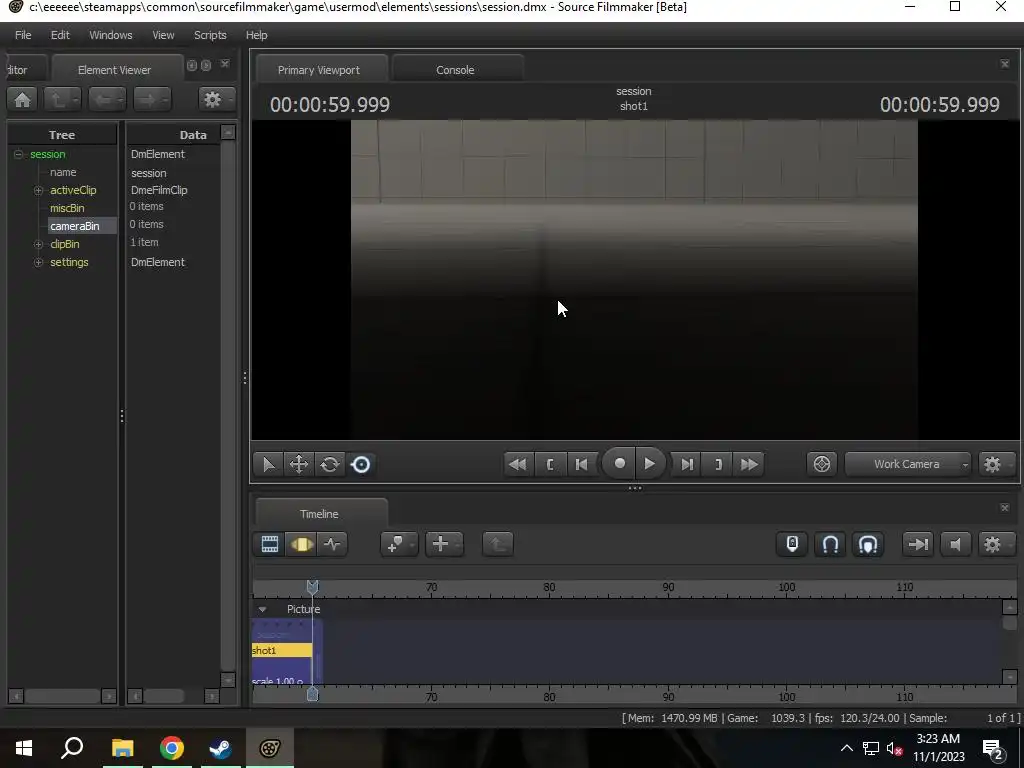Toggle the timeline lock button
Screen dimensions: 1024x768
[x=792, y=544]
